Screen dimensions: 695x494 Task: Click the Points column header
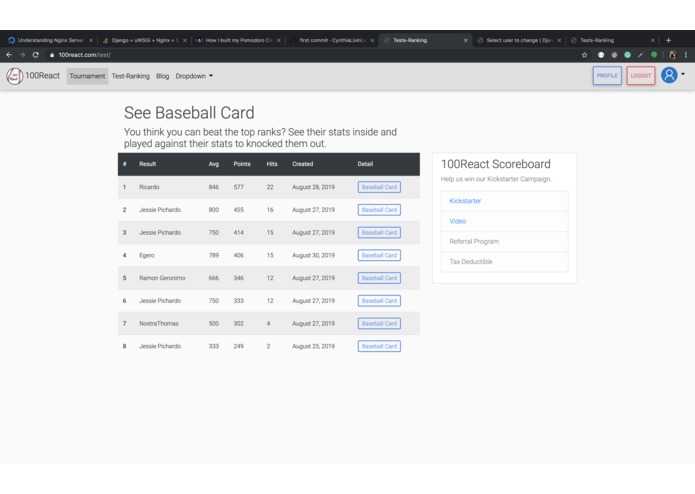click(242, 164)
